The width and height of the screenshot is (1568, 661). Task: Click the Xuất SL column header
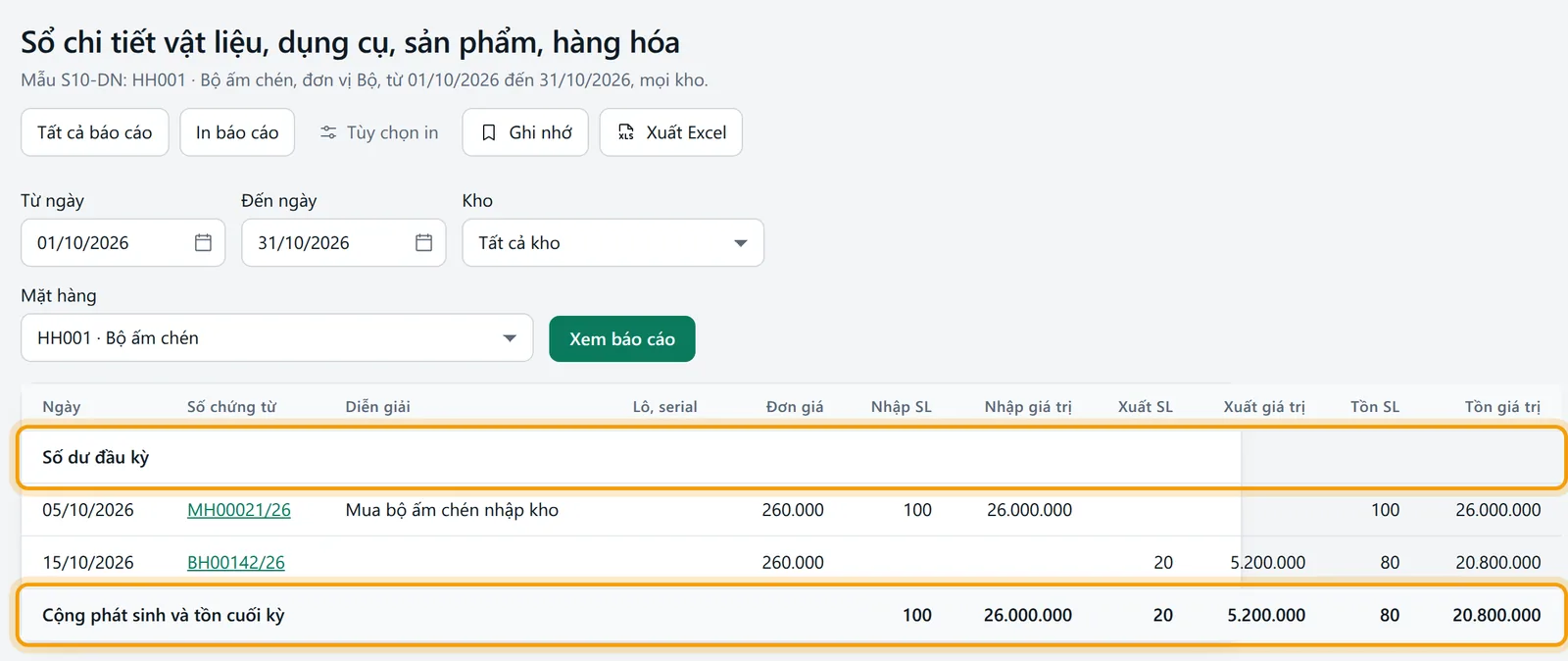(x=1146, y=406)
